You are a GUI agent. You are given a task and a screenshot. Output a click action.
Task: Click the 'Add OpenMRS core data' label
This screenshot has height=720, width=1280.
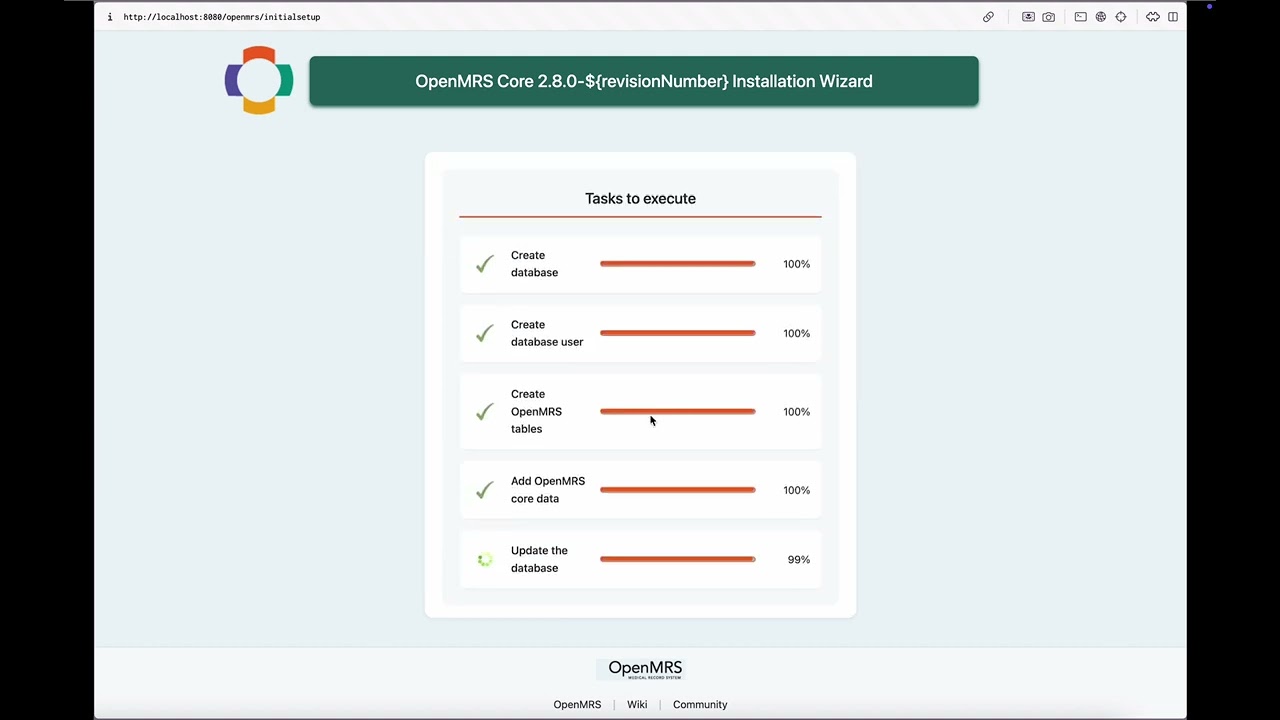[548, 490]
